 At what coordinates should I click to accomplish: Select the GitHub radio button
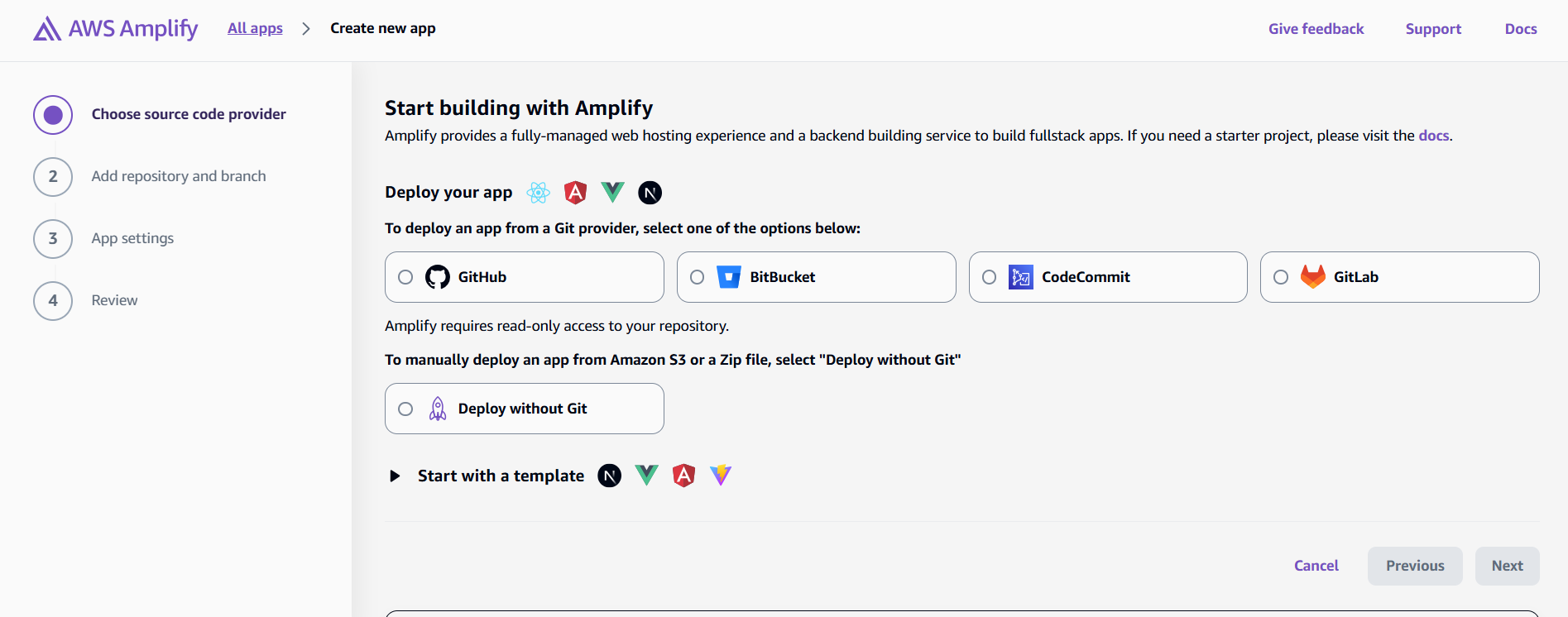tap(405, 277)
